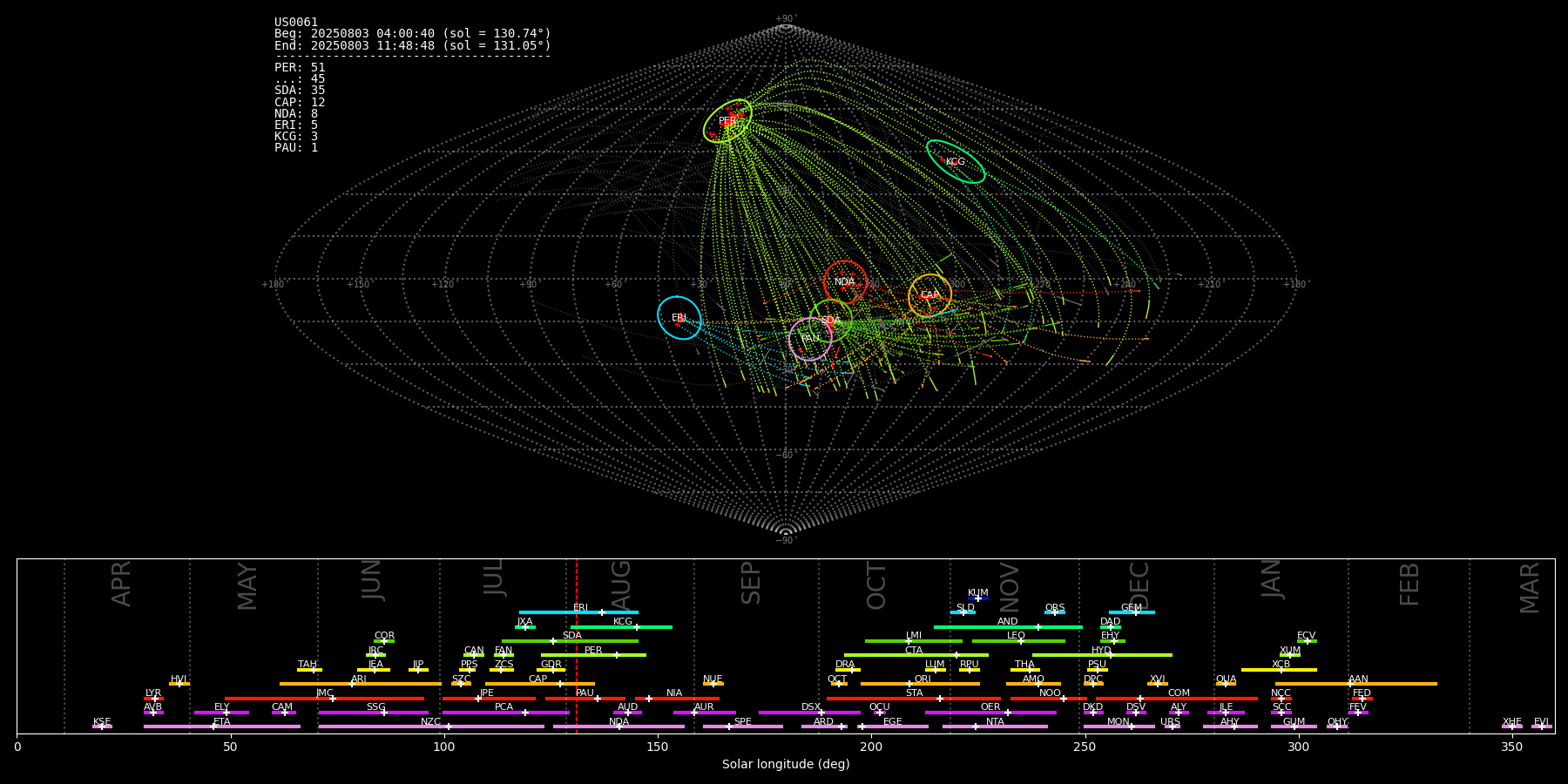The image size is (1568, 784).
Task: Click the cyan ERI radiant circle on map
Action: (x=679, y=317)
